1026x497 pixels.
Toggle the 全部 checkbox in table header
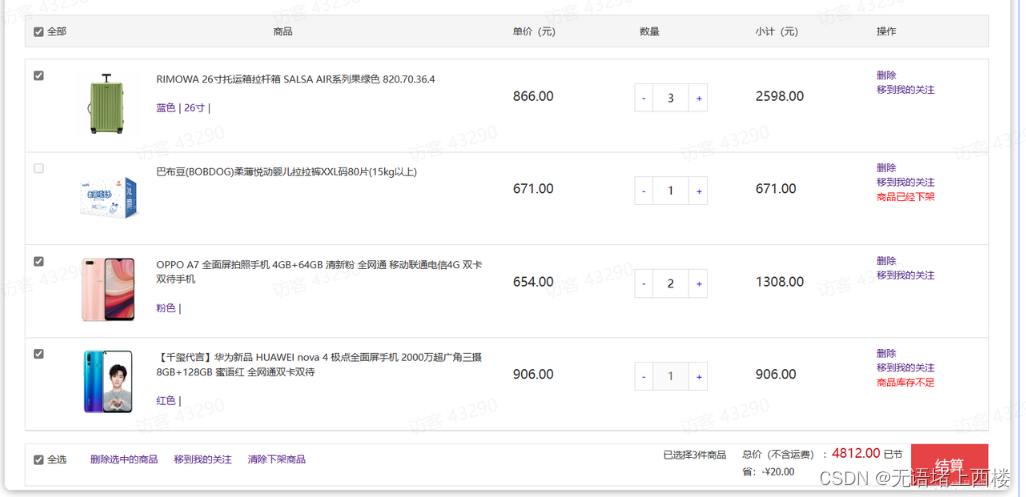point(39,31)
